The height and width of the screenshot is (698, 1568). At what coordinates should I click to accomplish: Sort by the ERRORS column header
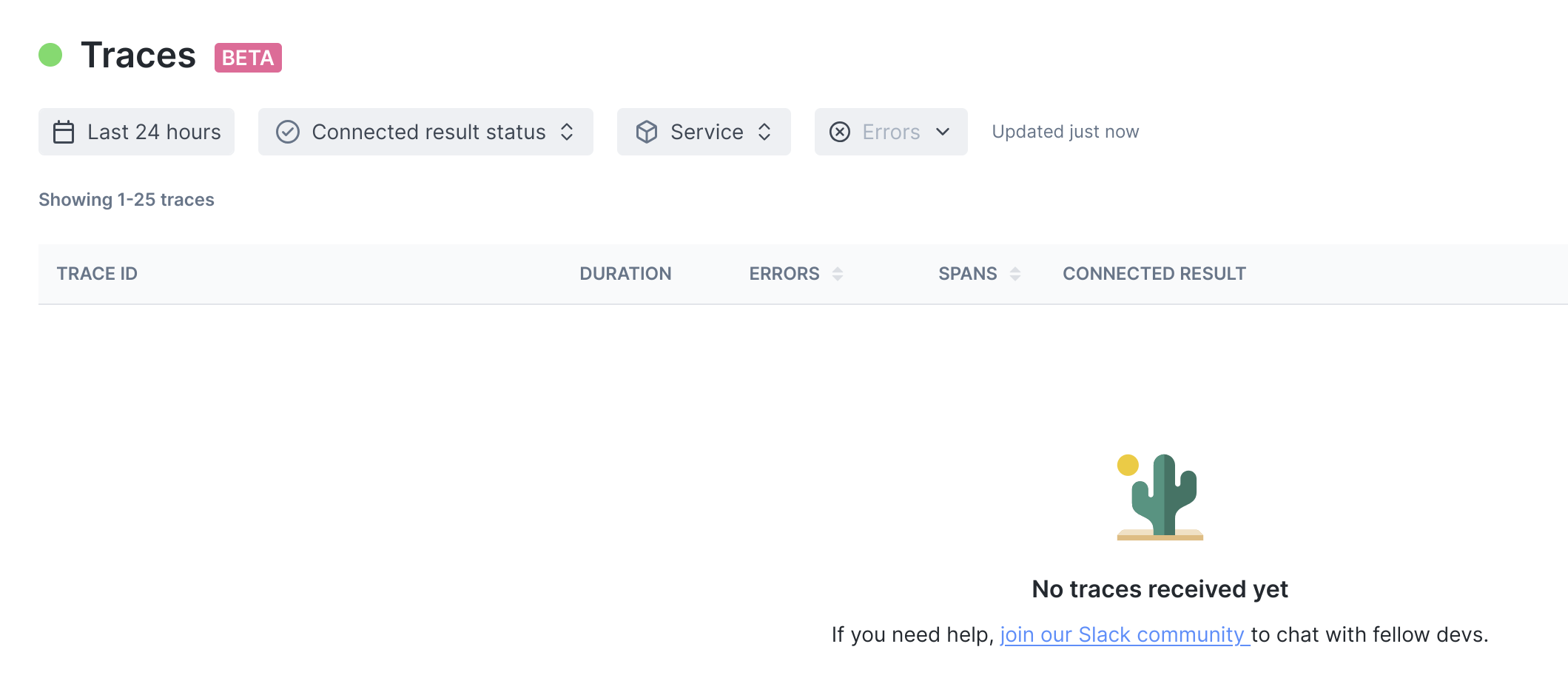784,274
